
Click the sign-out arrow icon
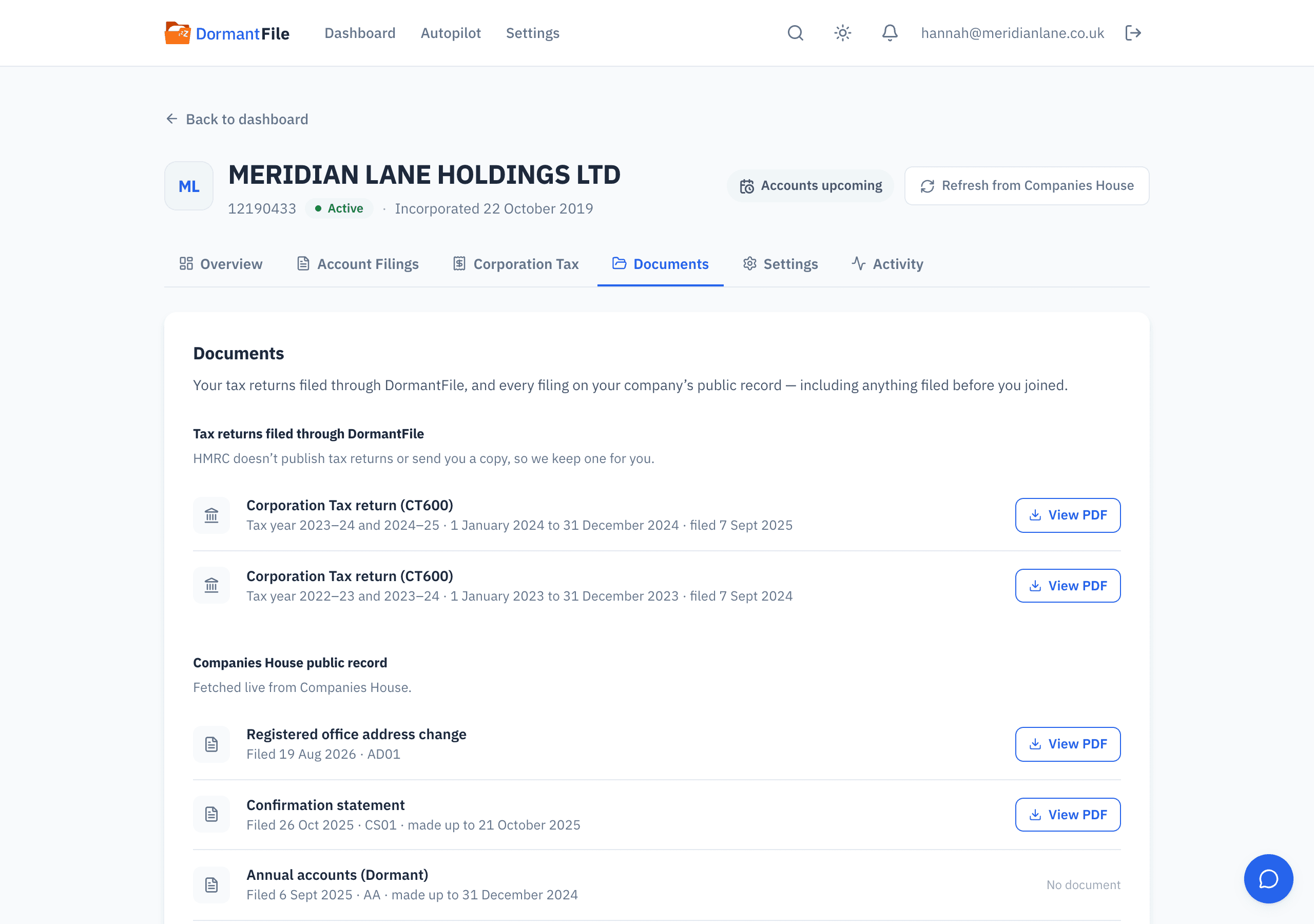(1133, 33)
